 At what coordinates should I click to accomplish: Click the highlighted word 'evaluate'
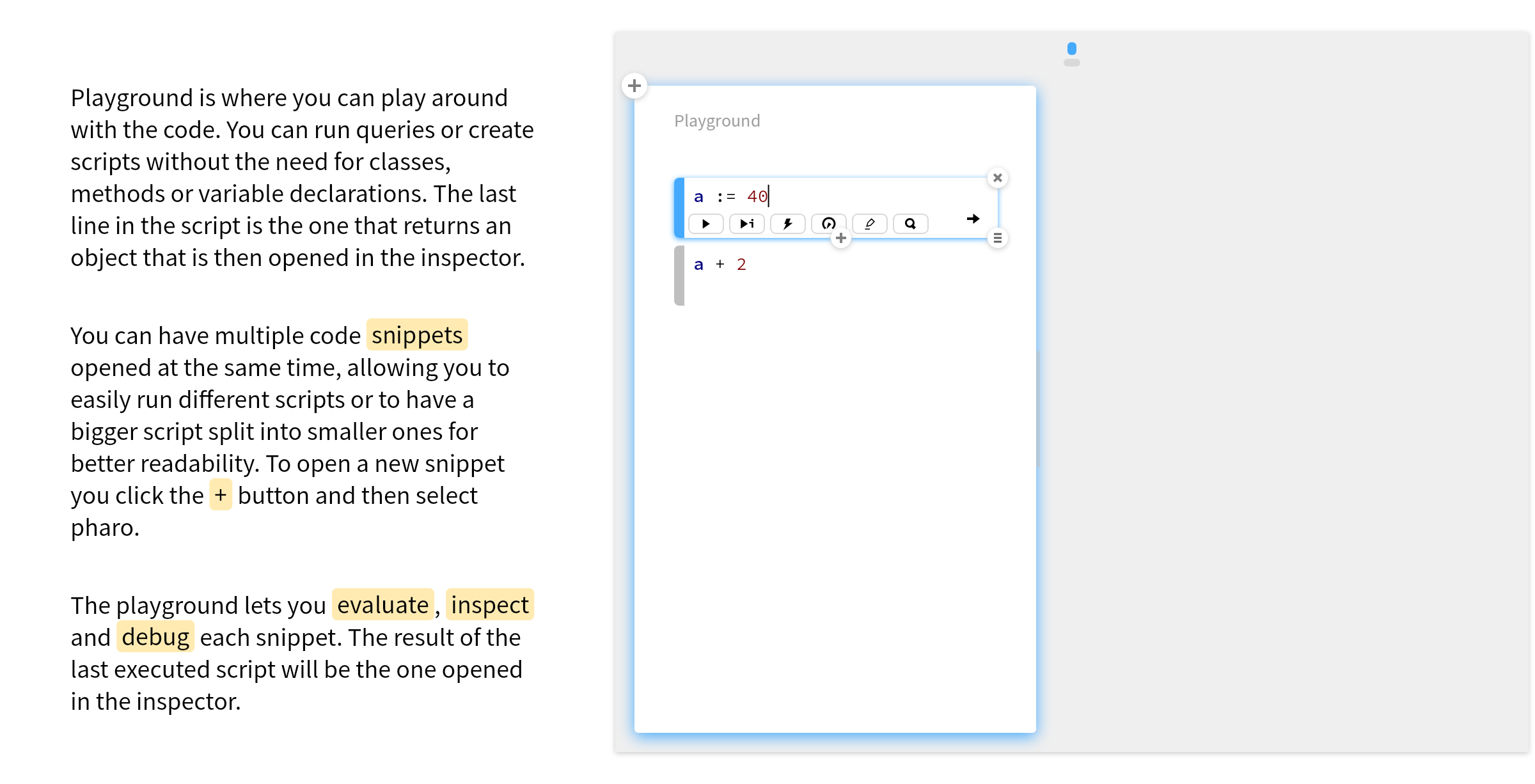[x=382, y=605]
